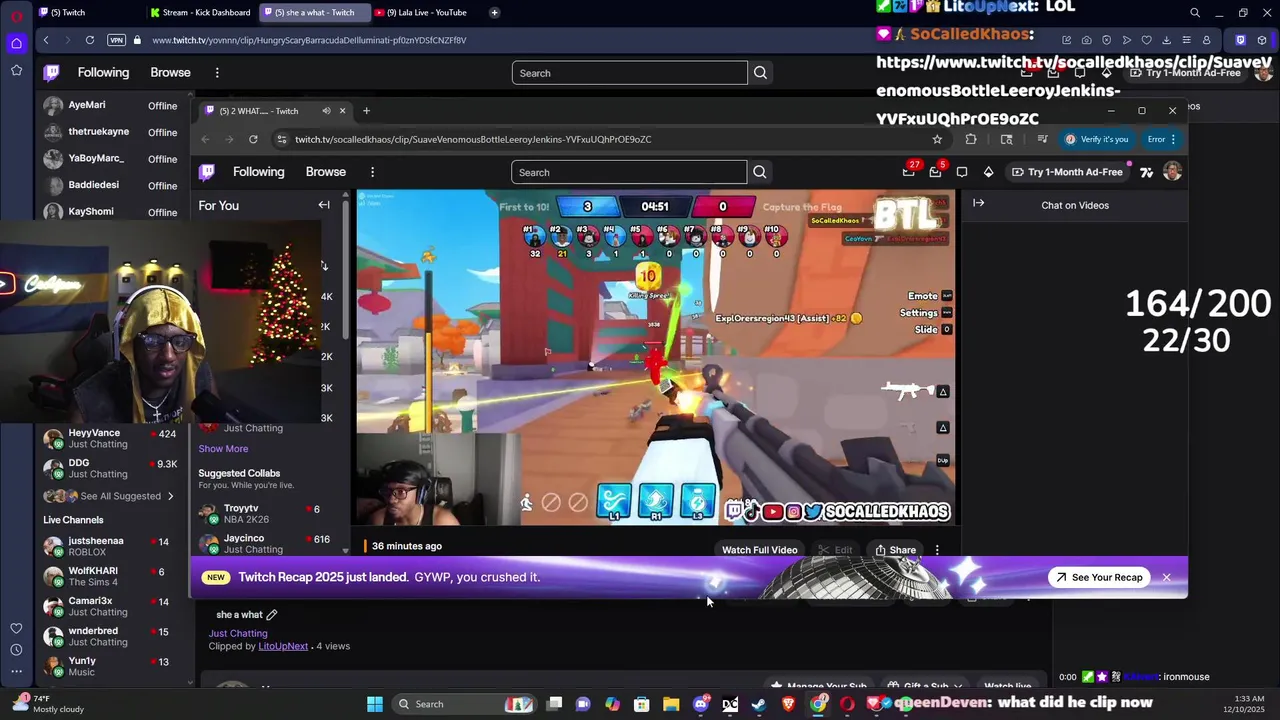This screenshot has width=1280, height=720.
Task: Reload the back Opera browser page
Action: pyautogui.click(x=90, y=40)
